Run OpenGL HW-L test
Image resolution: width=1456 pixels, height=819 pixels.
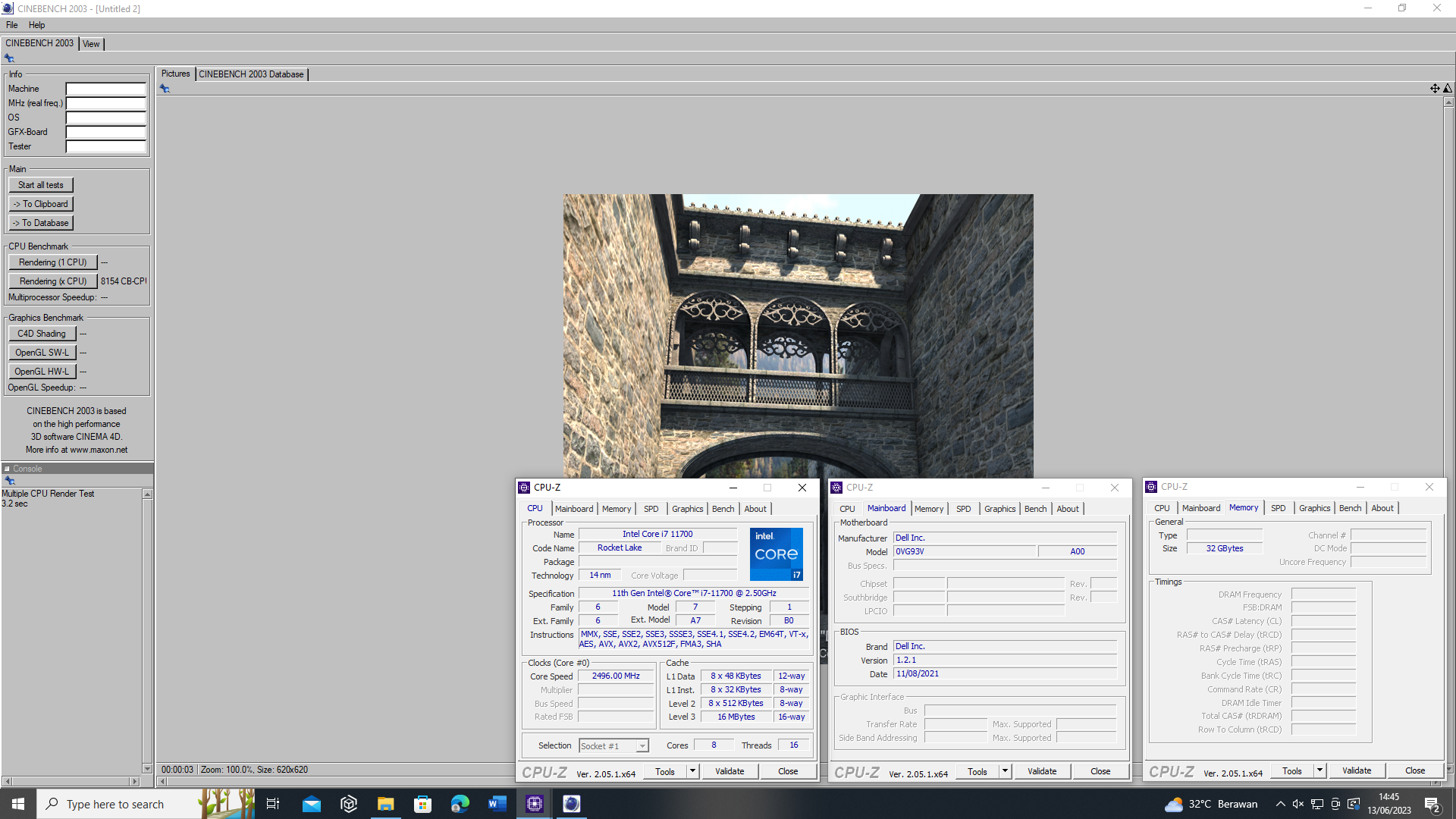(x=42, y=372)
